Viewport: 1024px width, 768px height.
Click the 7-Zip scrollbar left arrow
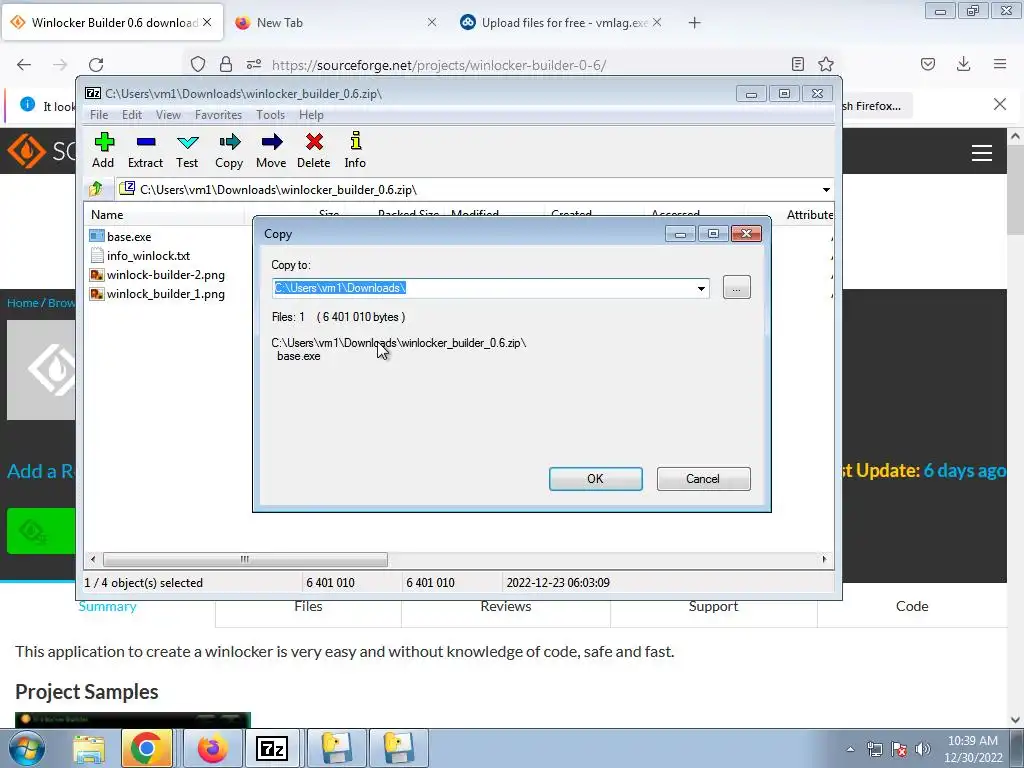(93, 560)
